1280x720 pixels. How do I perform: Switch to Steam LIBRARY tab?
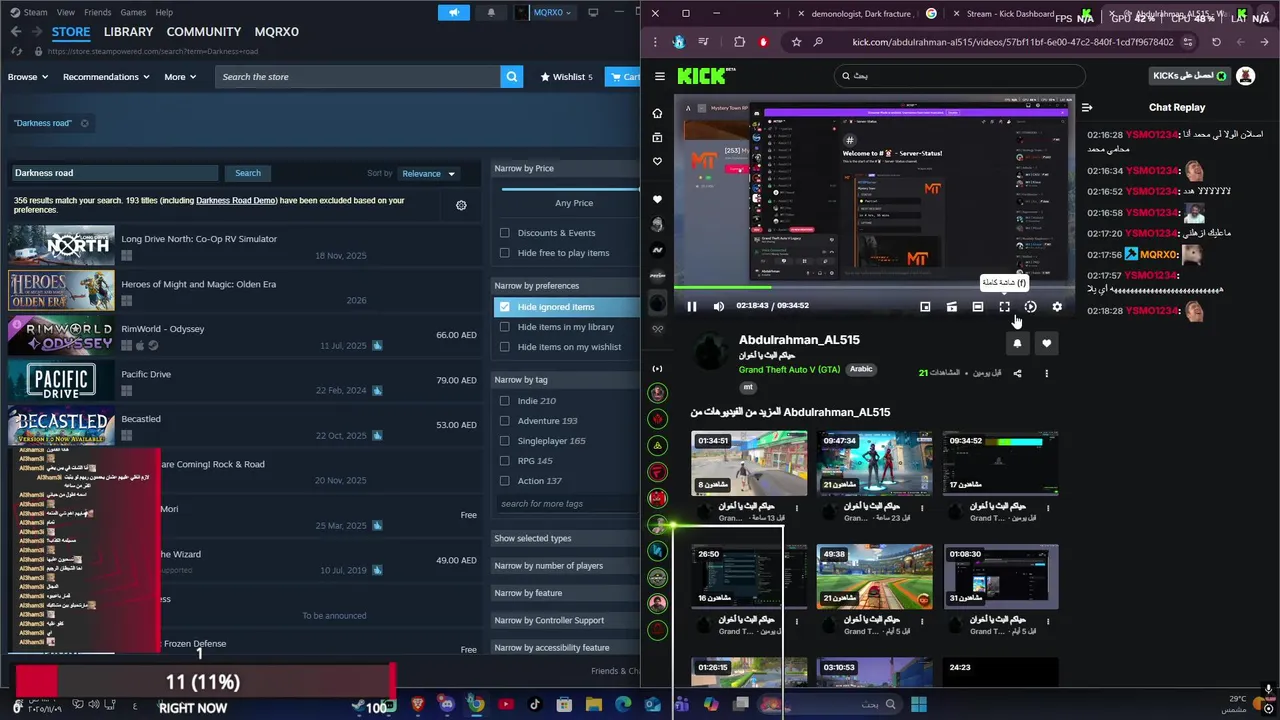tap(128, 32)
